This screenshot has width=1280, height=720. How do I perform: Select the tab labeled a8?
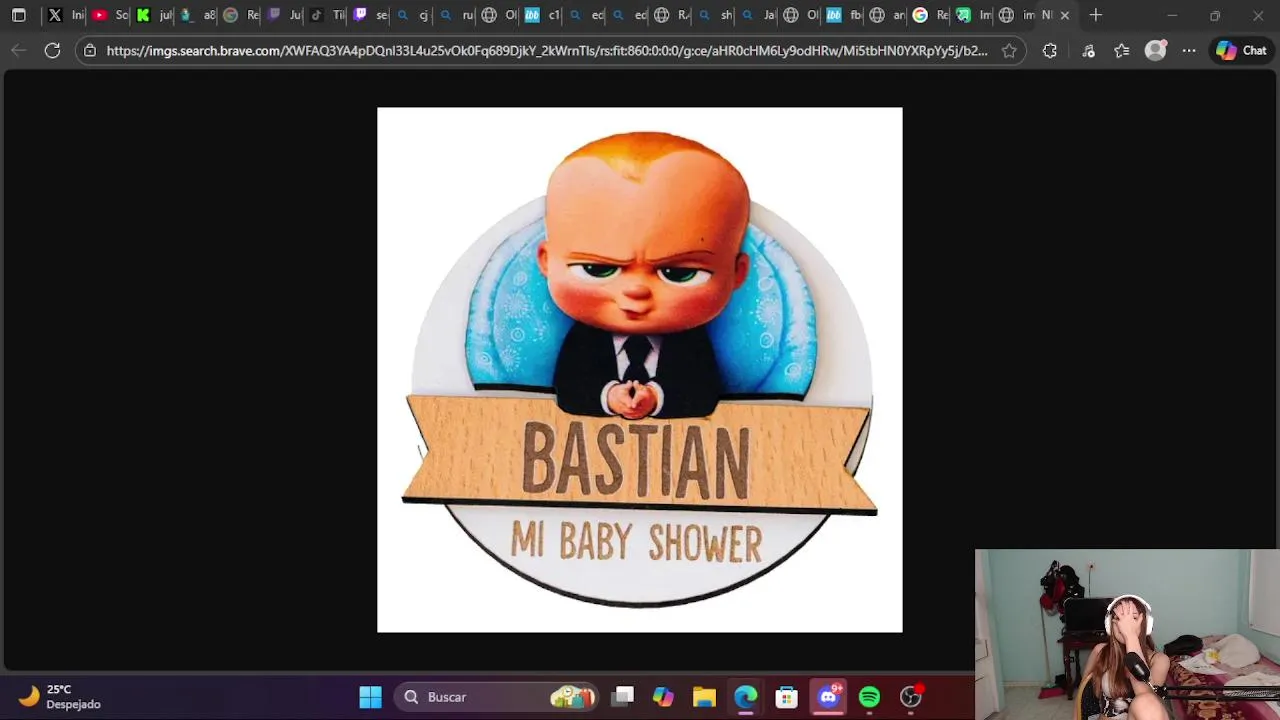pos(196,15)
